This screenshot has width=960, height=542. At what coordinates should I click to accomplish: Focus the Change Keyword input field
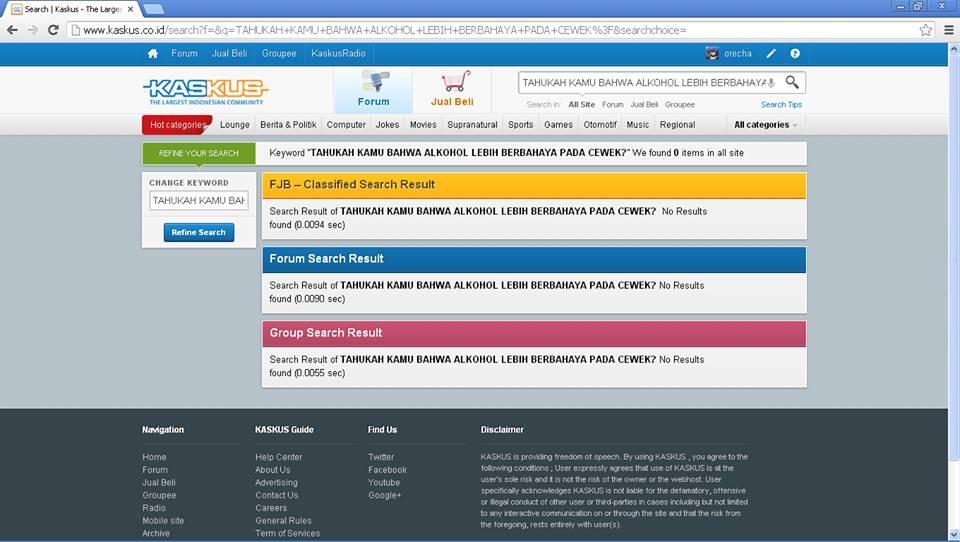(198, 200)
